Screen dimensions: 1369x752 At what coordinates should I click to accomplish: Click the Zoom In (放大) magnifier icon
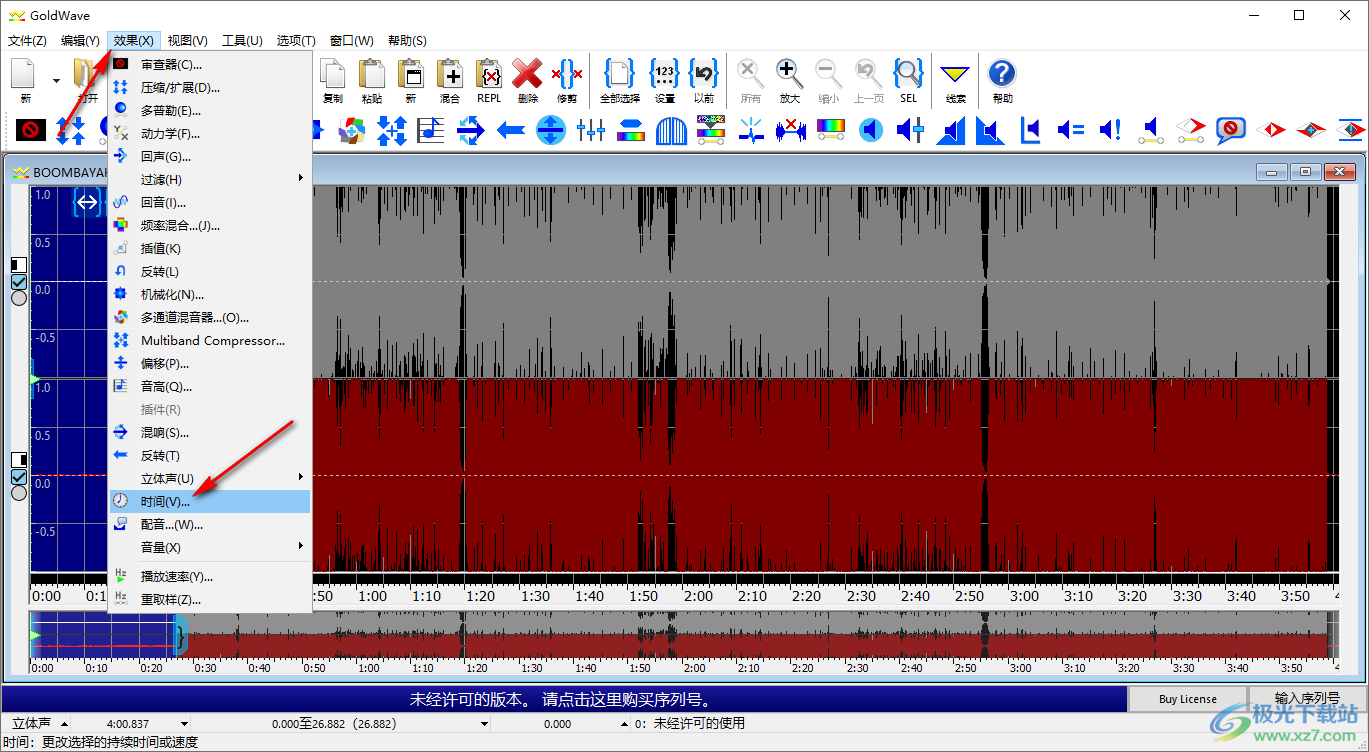click(790, 80)
